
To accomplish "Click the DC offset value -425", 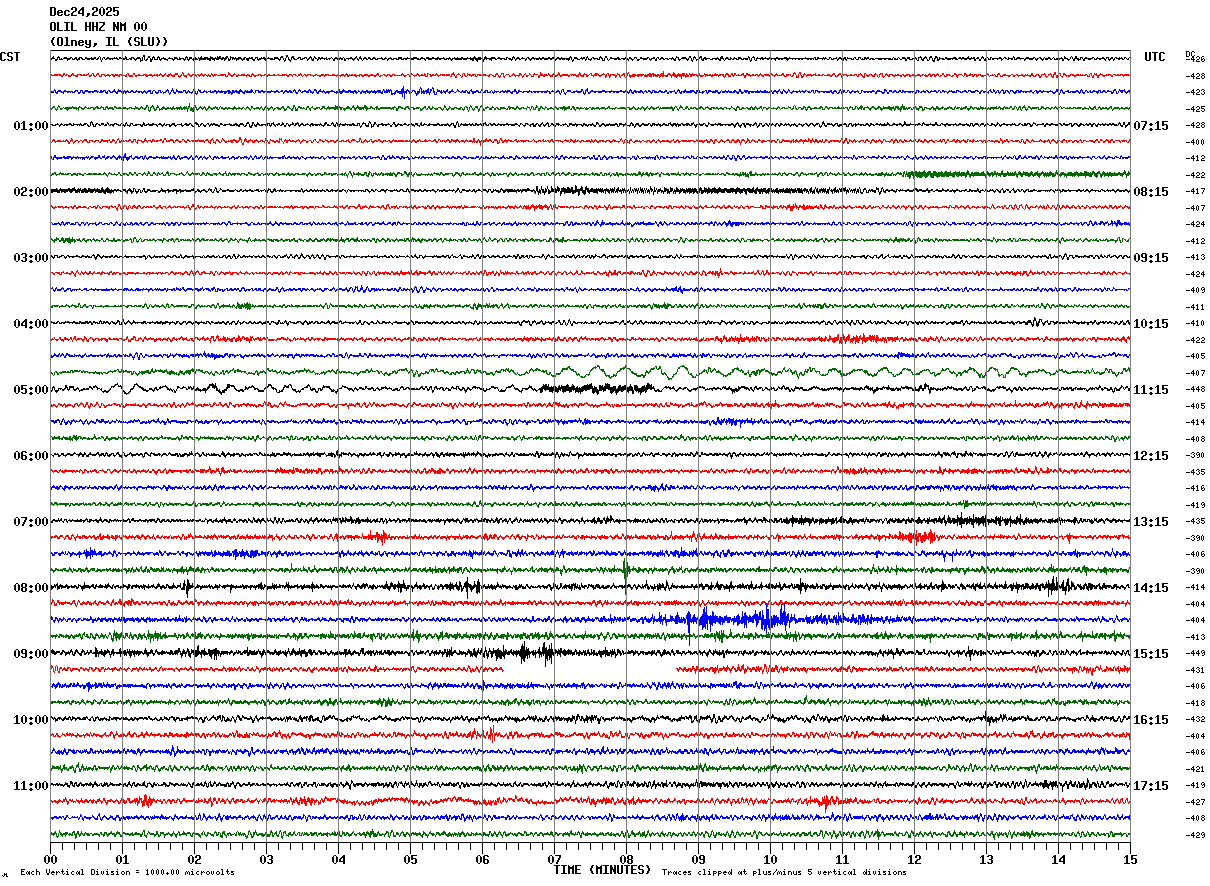I will tap(1195, 109).
